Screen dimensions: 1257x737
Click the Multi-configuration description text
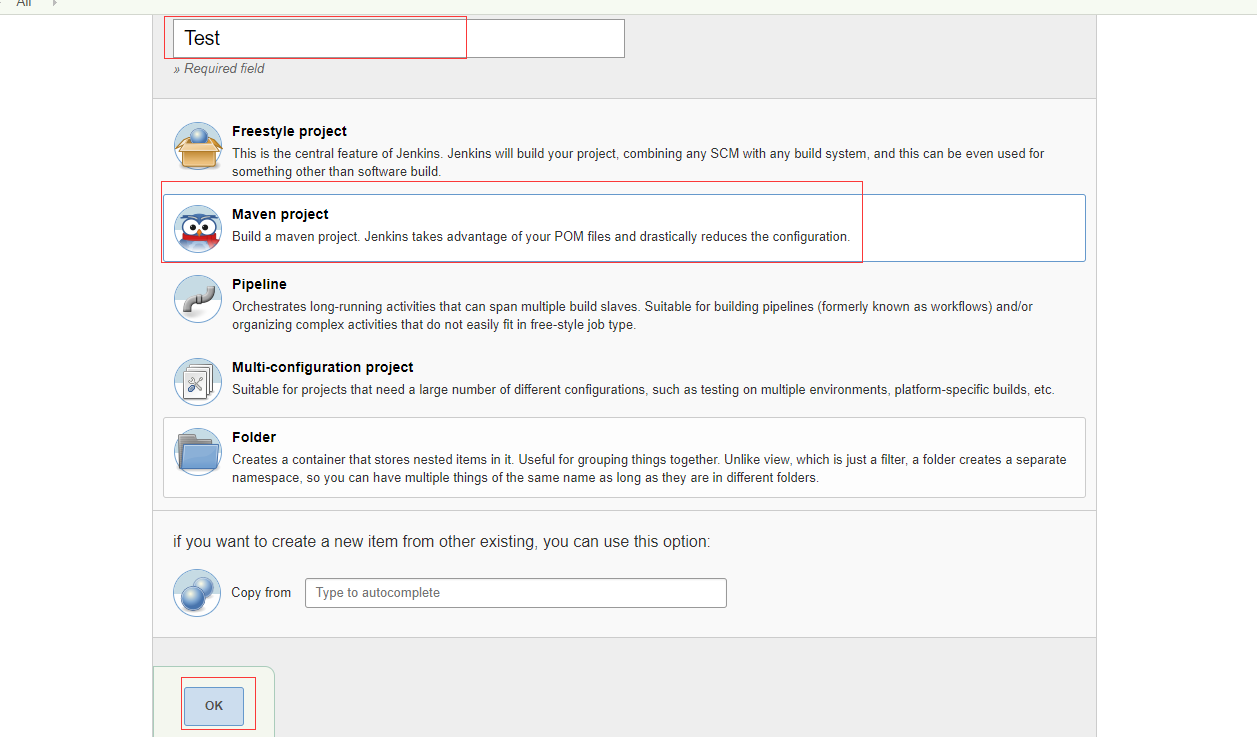(x=643, y=390)
